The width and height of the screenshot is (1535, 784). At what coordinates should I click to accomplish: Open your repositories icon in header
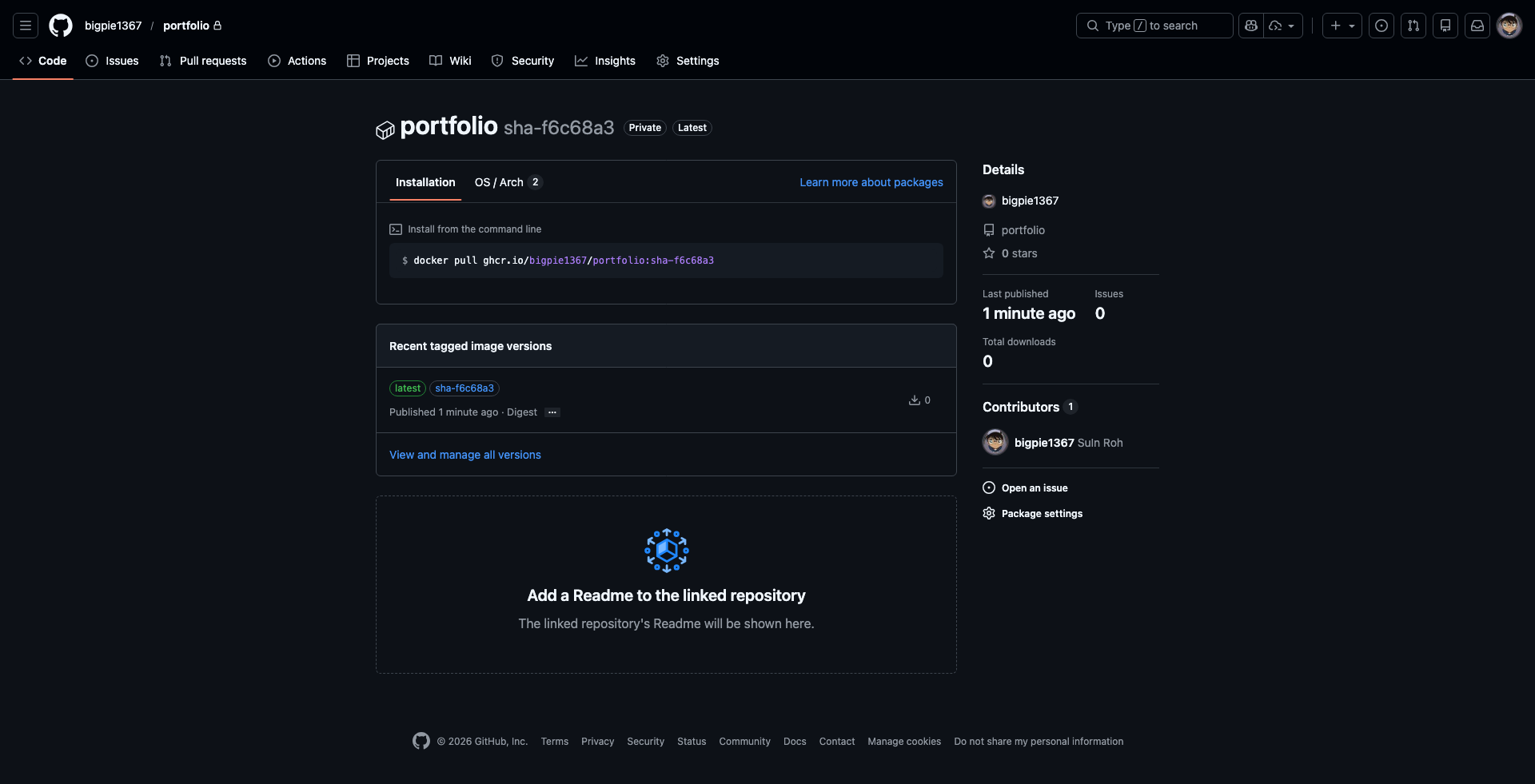1445,26
